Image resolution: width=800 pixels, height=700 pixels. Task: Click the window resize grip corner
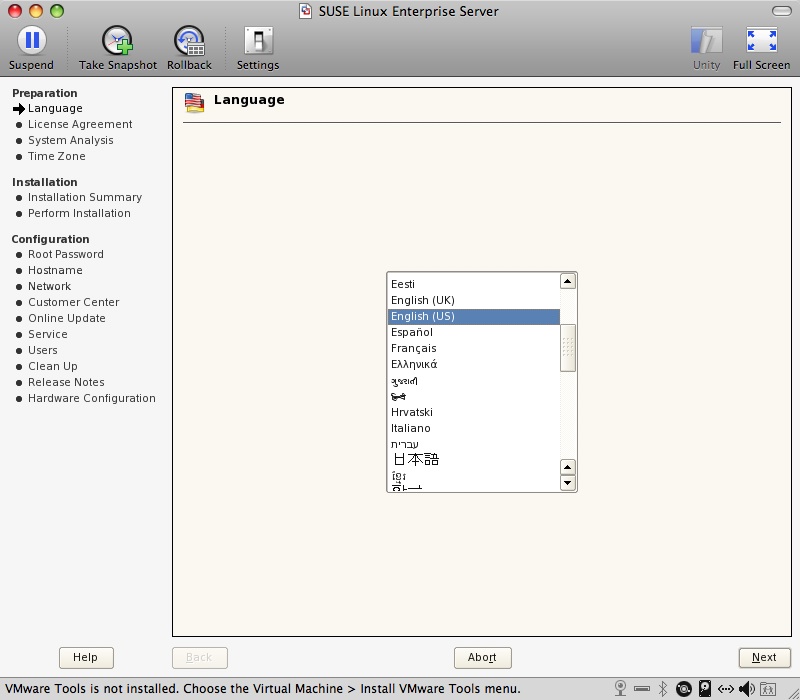click(794, 694)
